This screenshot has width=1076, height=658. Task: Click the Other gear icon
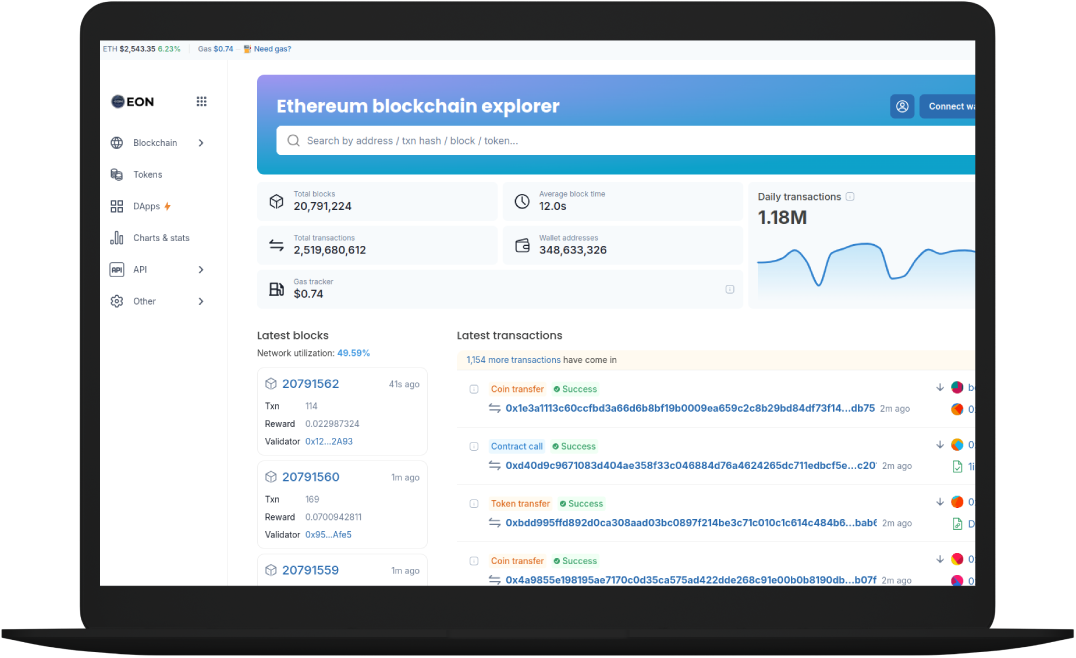(117, 301)
